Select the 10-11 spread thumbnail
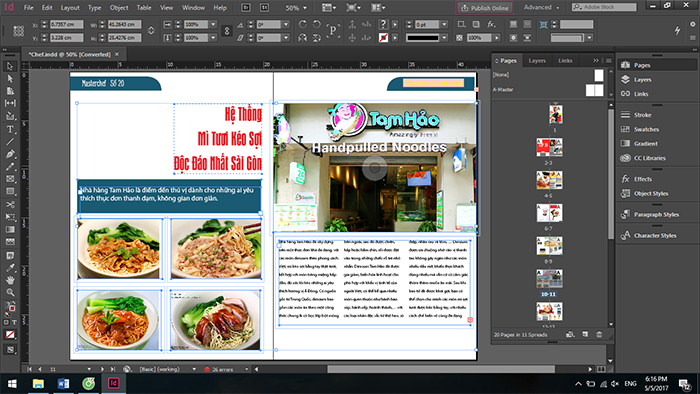Screen dimensions: 700x394 click(x=549, y=279)
